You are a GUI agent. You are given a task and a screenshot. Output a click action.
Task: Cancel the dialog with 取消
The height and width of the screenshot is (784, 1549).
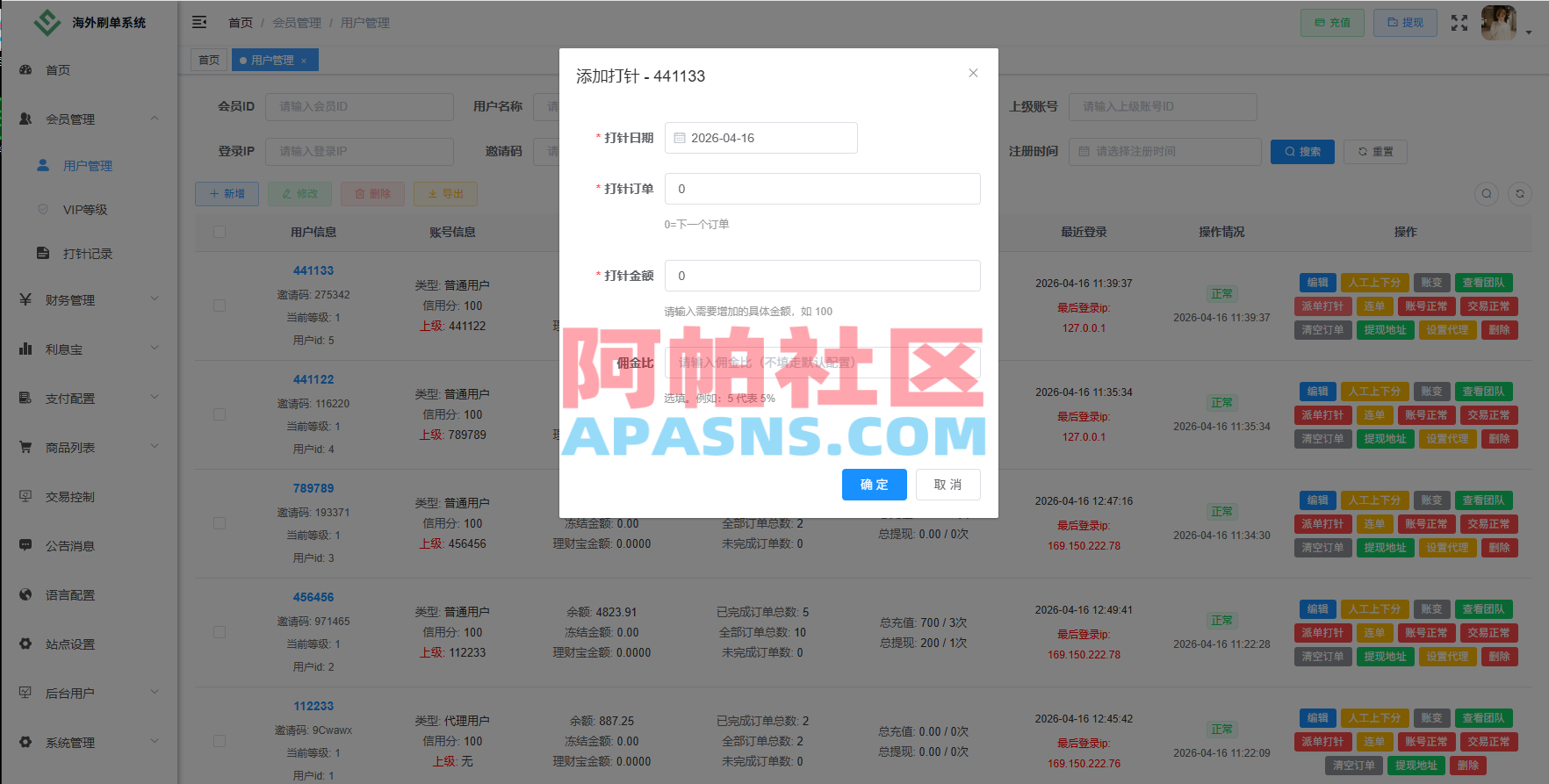click(x=948, y=485)
